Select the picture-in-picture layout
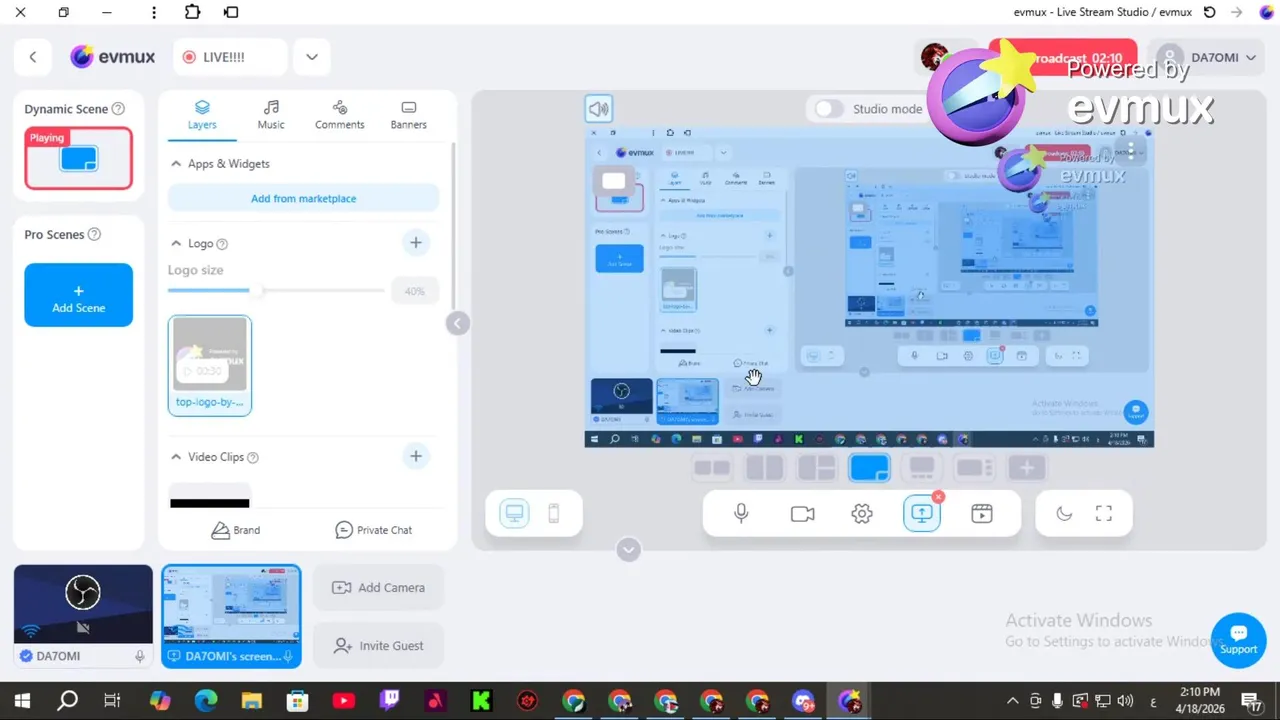Image resolution: width=1280 pixels, height=720 pixels. 869,467
